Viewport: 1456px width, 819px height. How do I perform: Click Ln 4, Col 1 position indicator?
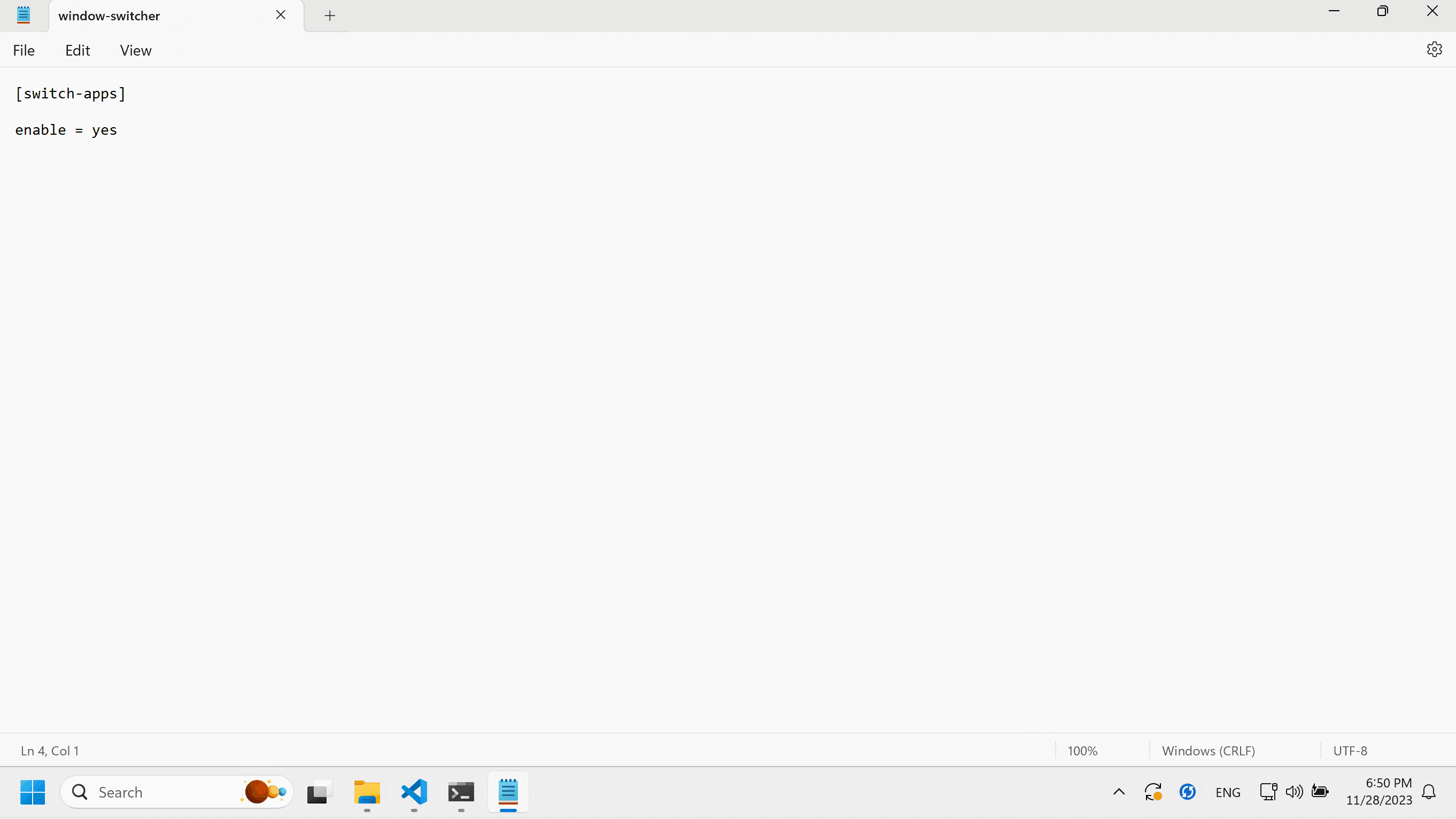[50, 751]
